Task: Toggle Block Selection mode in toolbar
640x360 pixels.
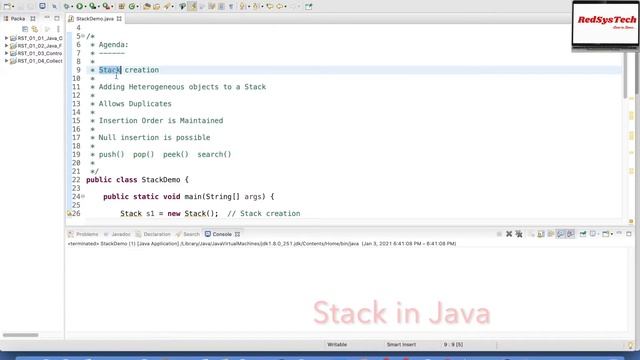Action: point(221,7)
